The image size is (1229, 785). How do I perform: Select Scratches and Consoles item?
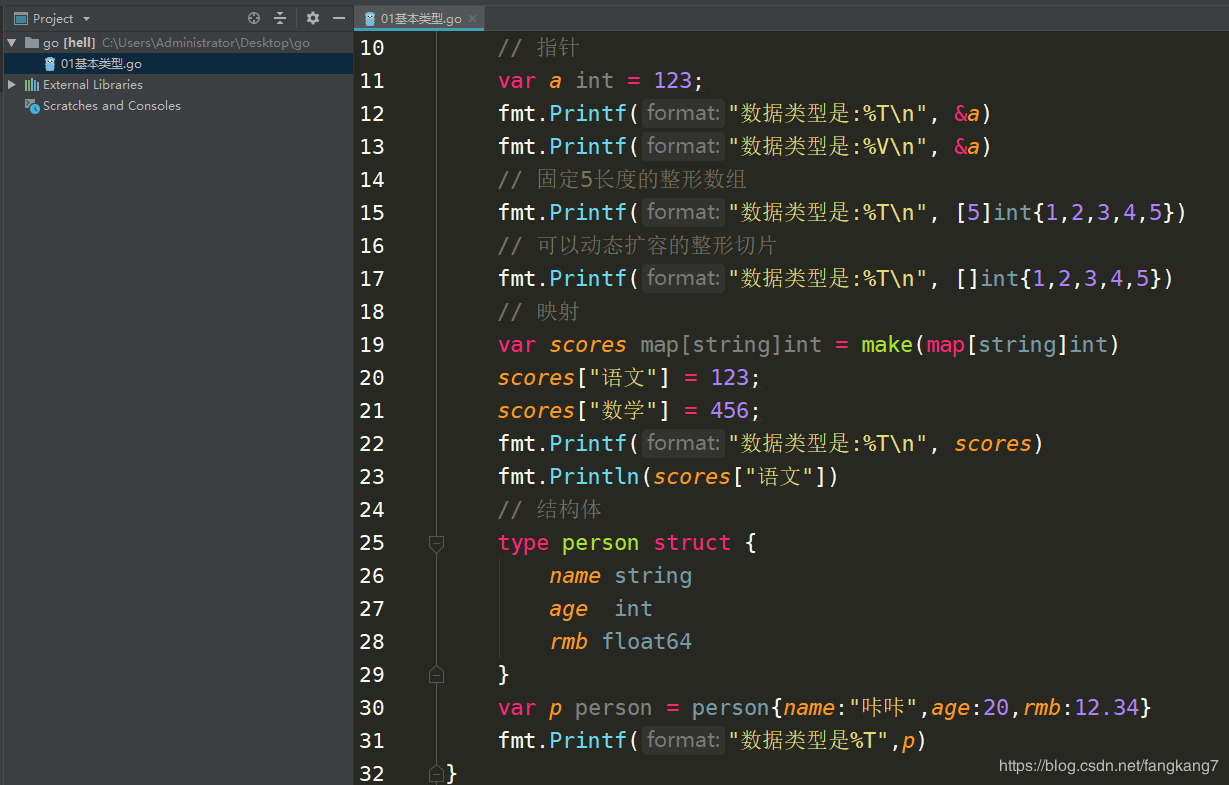point(112,106)
